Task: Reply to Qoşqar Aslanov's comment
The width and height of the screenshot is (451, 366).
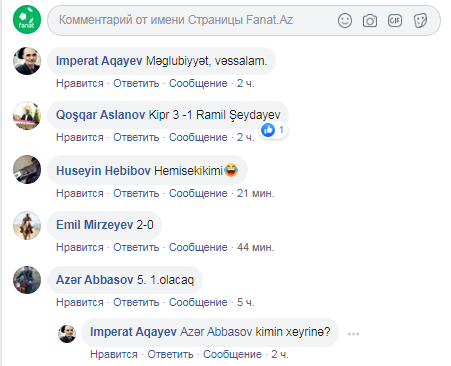Action: [x=136, y=137]
